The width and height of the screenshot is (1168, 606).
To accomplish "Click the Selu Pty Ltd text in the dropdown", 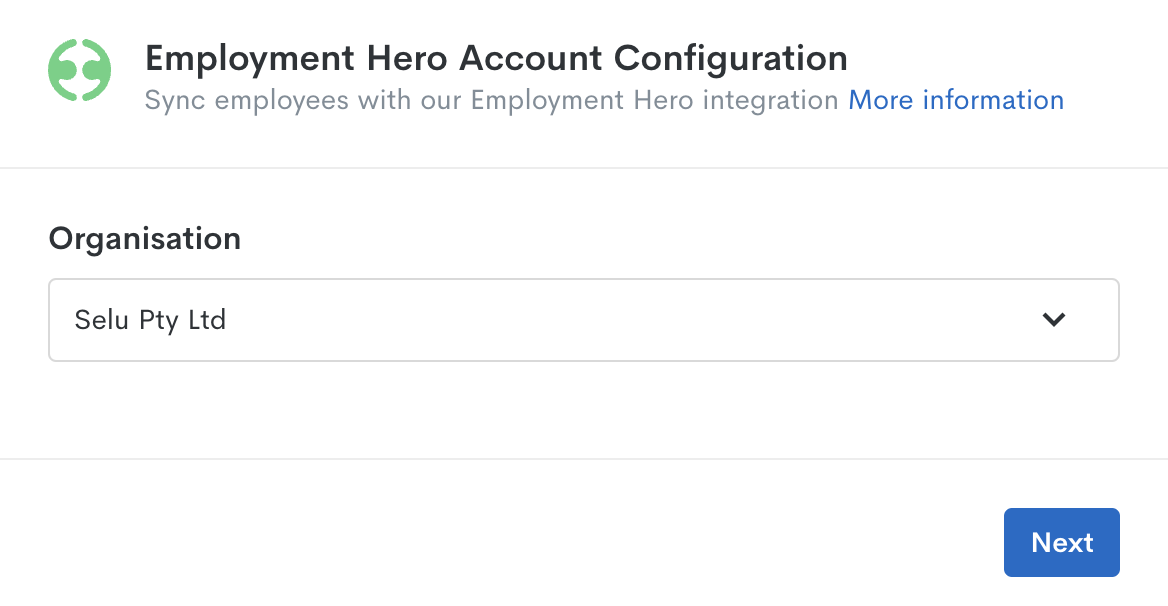I will (150, 320).
